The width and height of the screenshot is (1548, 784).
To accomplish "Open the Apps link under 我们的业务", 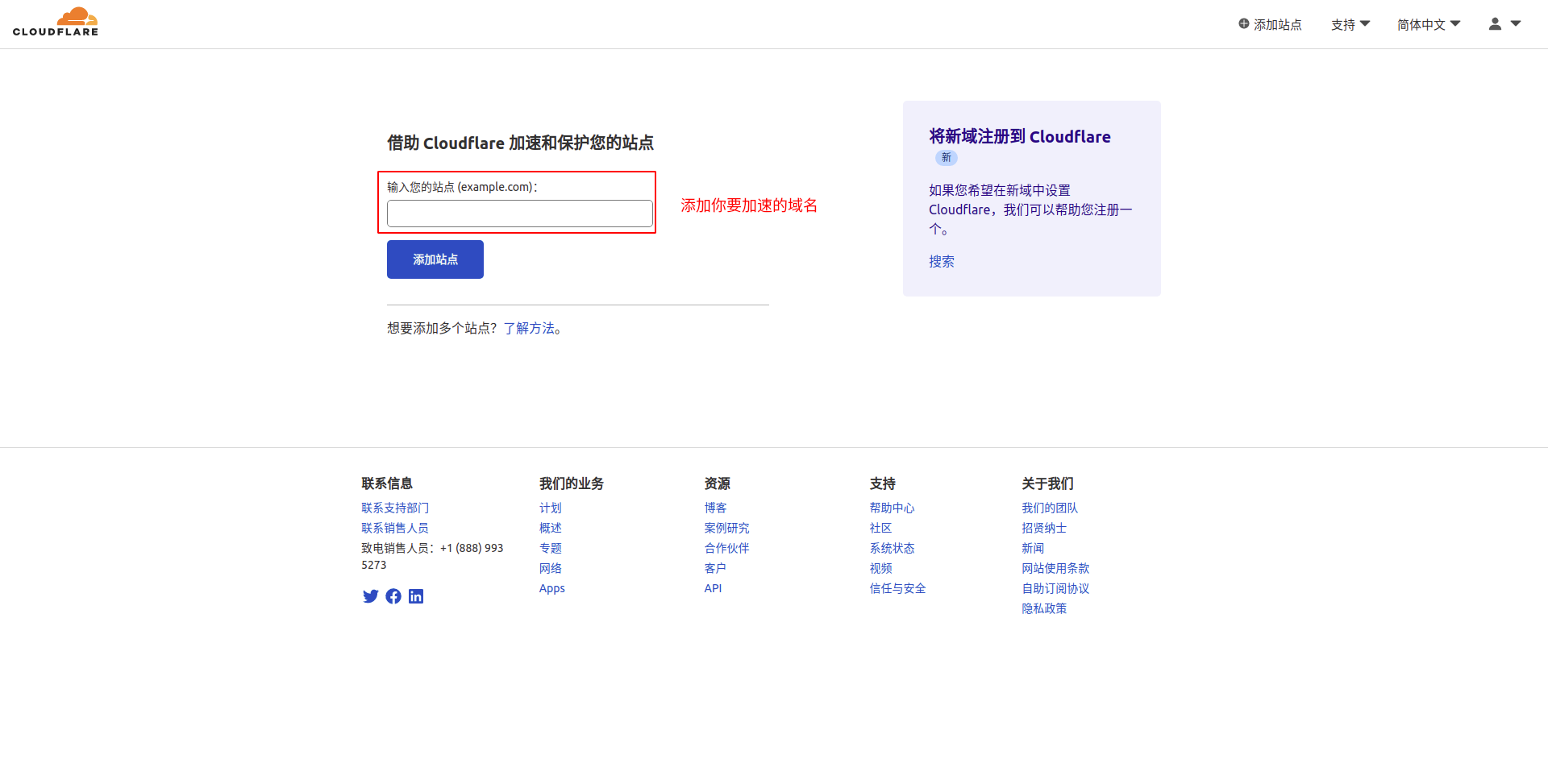I will (551, 588).
